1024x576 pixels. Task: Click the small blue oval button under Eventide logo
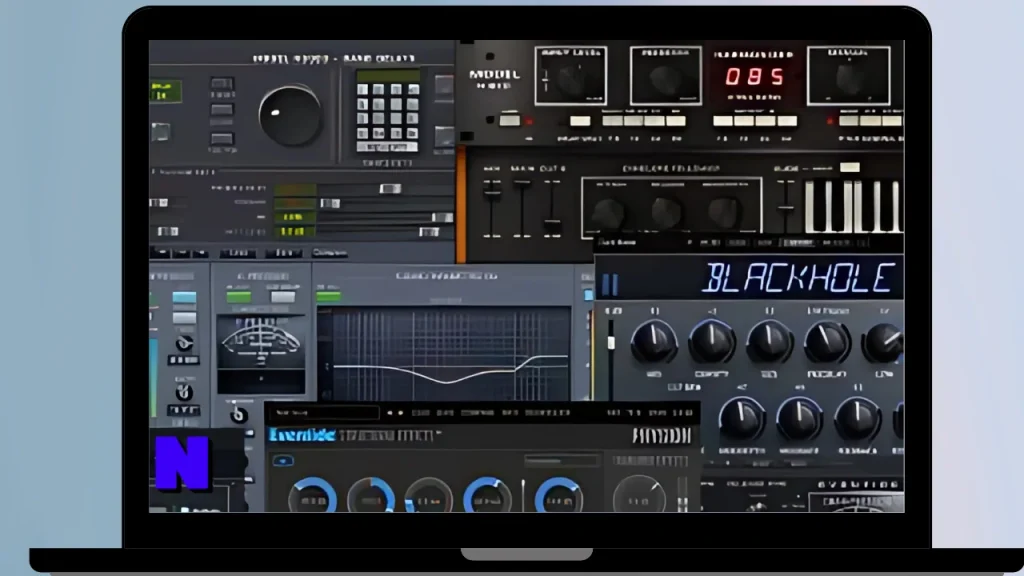[283, 460]
